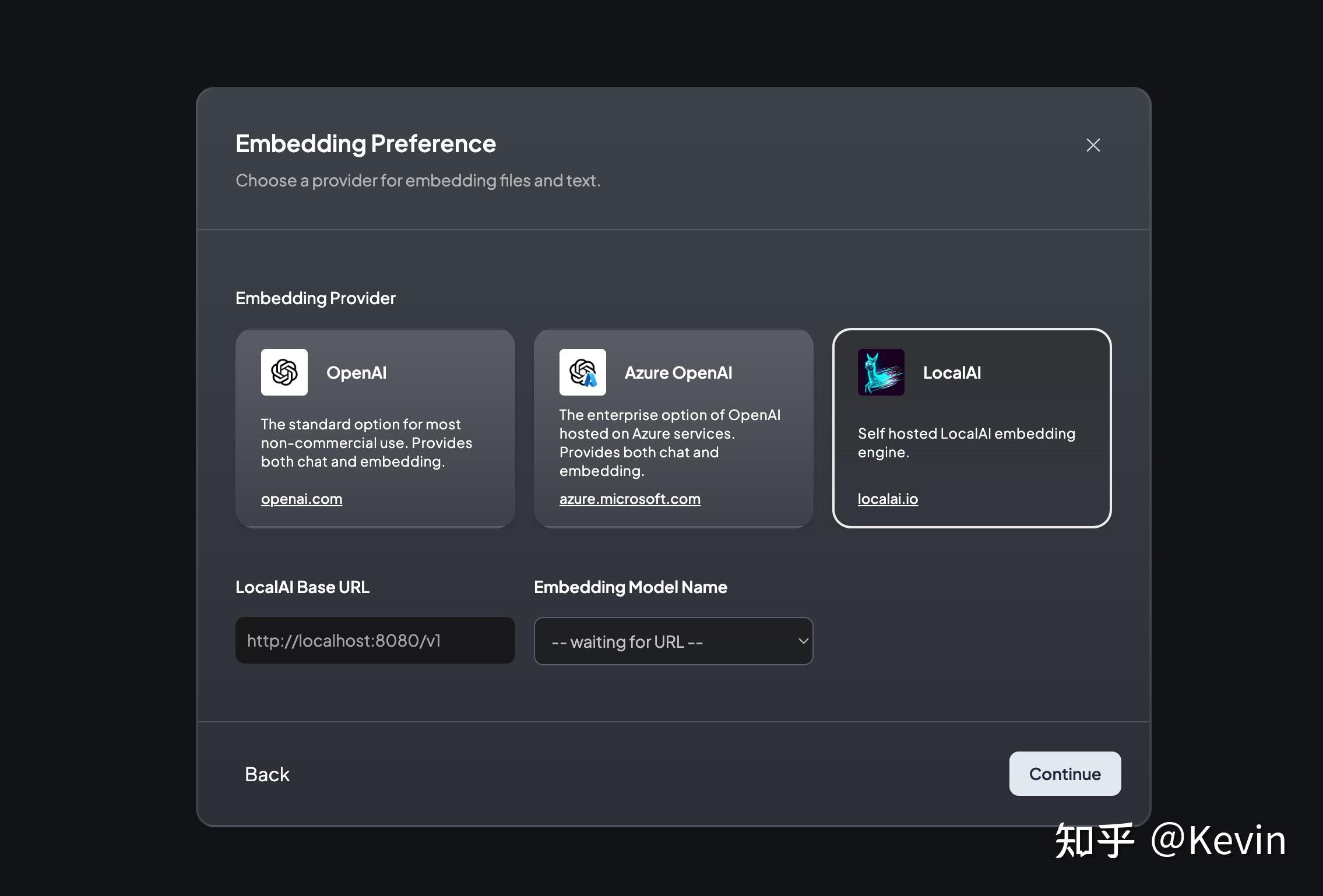Close the Embedding Preference dialog
Viewport: 1323px width, 896px height.
pyautogui.click(x=1093, y=145)
